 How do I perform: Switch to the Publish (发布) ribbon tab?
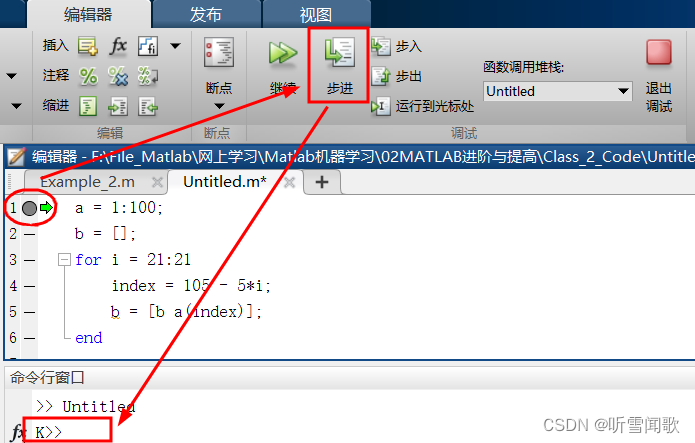[x=206, y=15]
